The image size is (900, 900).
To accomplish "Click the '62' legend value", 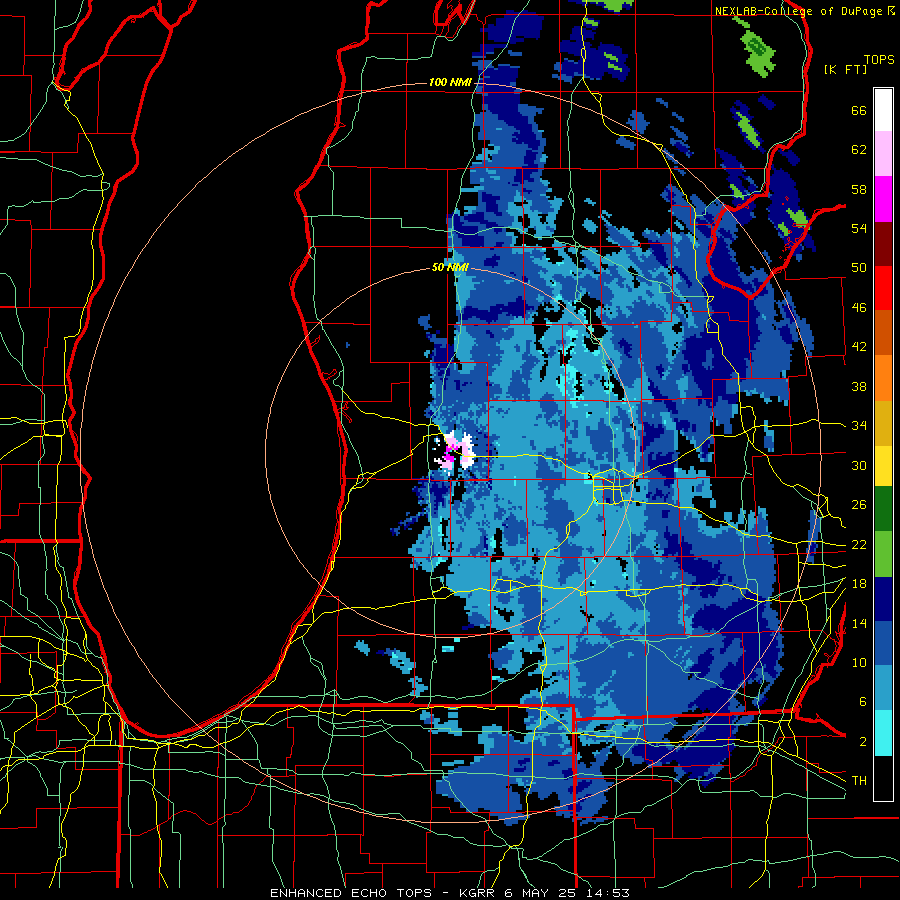I will tap(859, 150).
